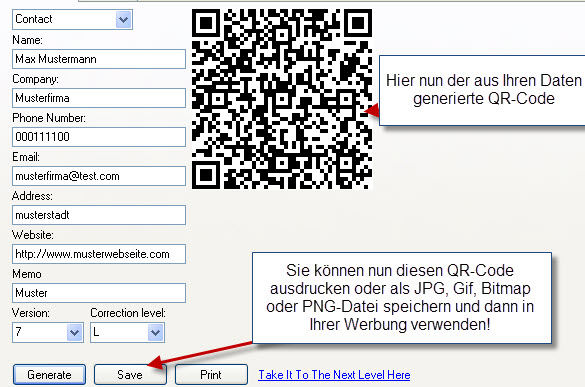Viewport: 585px width, 387px height.
Task: Click the Phone Number: label text
Action: coord(49,118)
